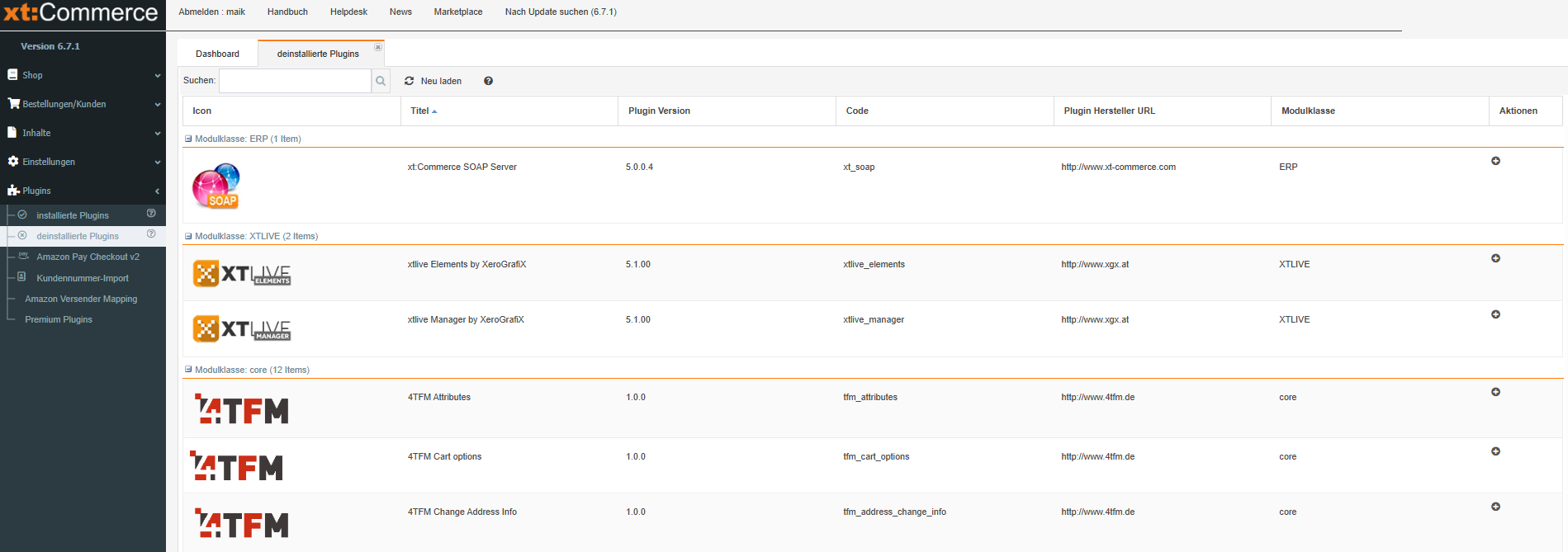The height and width of the screenshot is (552, 1568).
Task: Collapse the Plugins menu chevron
Action: 158,191
